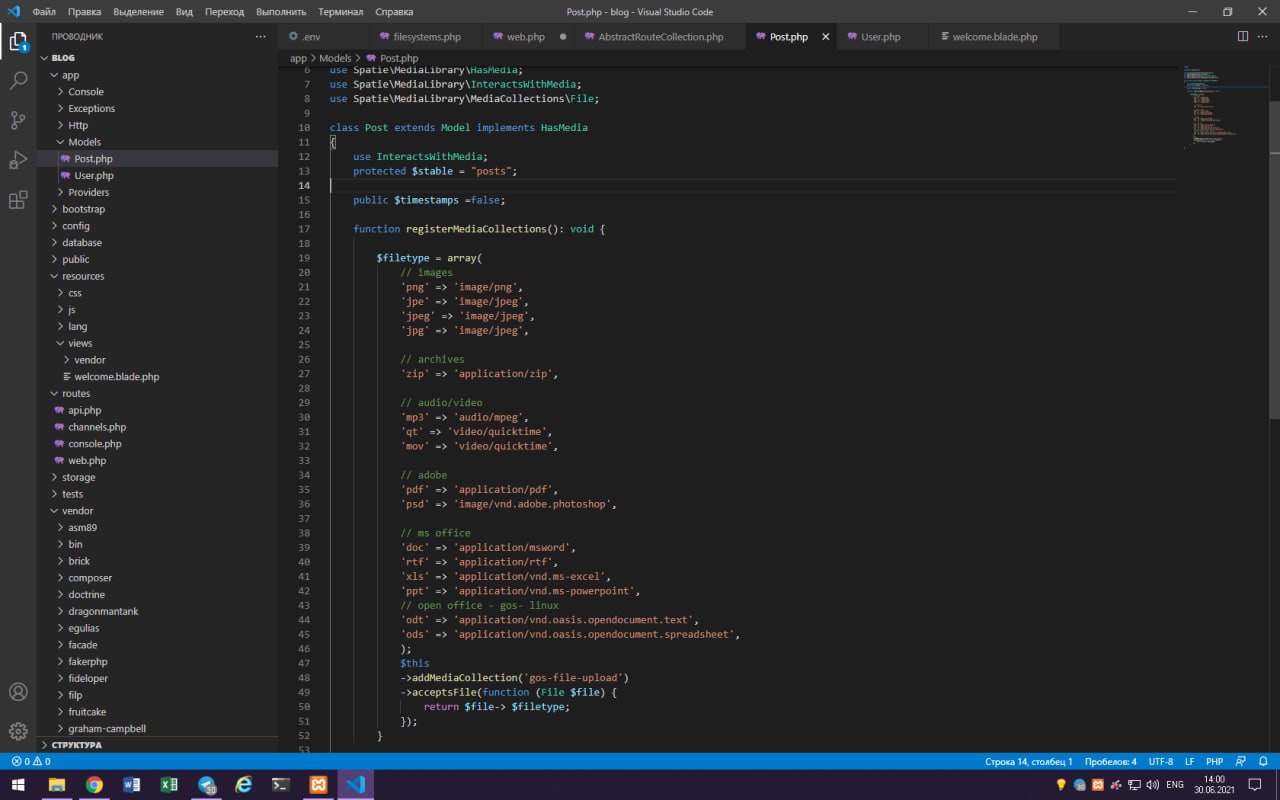Open the Search view in activity bar
Image resolution: width=1280 pixels, height=800 pixels.
coord(18,81)
